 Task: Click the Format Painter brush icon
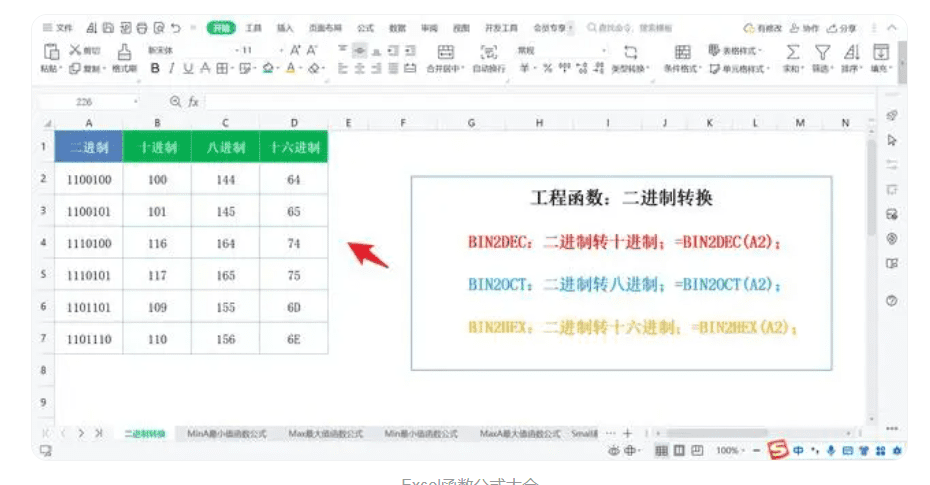[x=125, y=51]
